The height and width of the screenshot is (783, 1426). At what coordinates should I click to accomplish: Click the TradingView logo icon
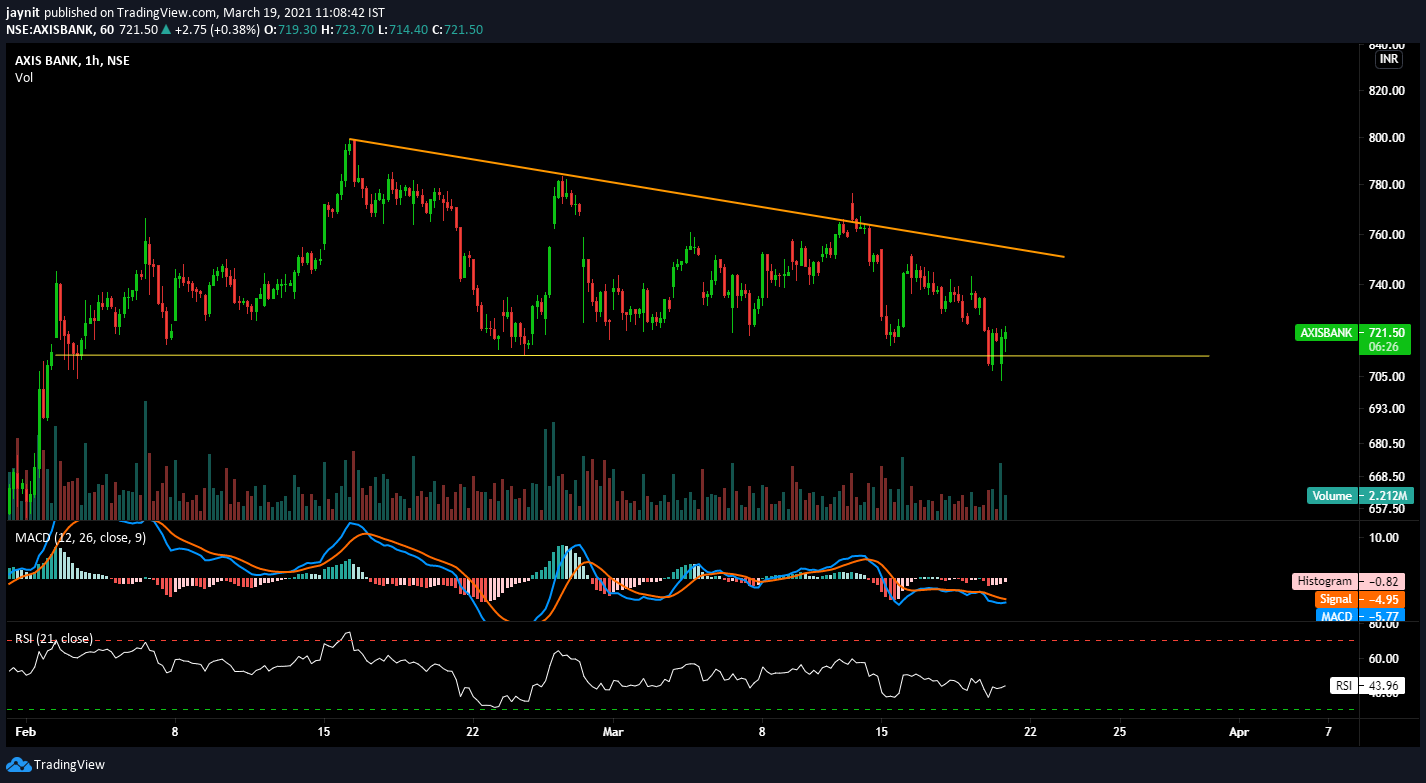[19, 764]
